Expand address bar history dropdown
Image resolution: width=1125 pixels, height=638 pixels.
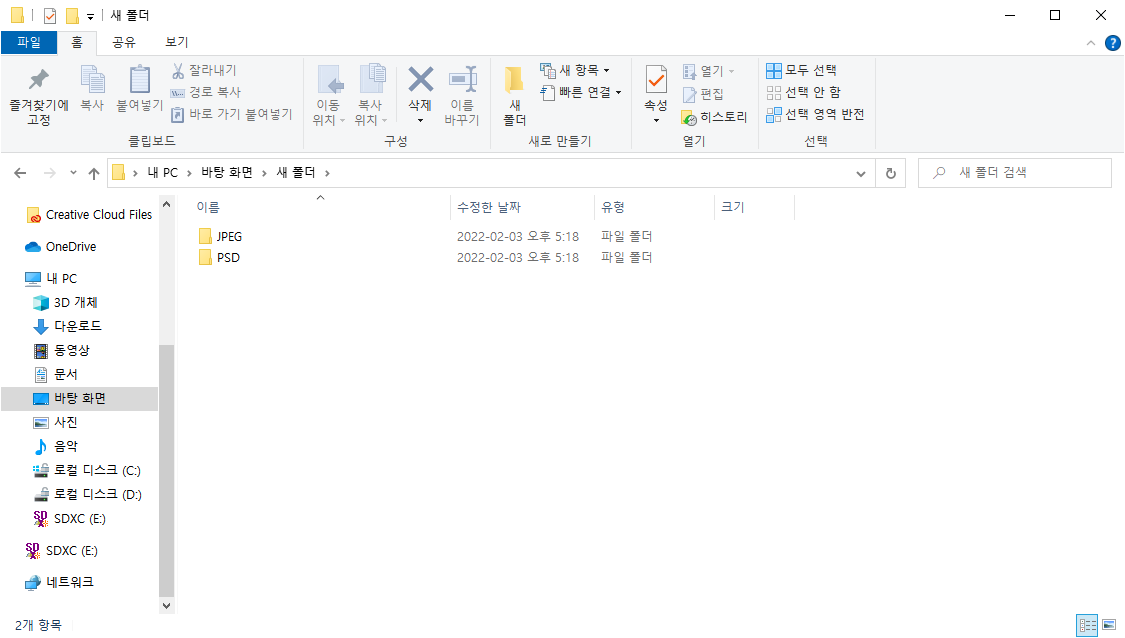coord(861,174)
